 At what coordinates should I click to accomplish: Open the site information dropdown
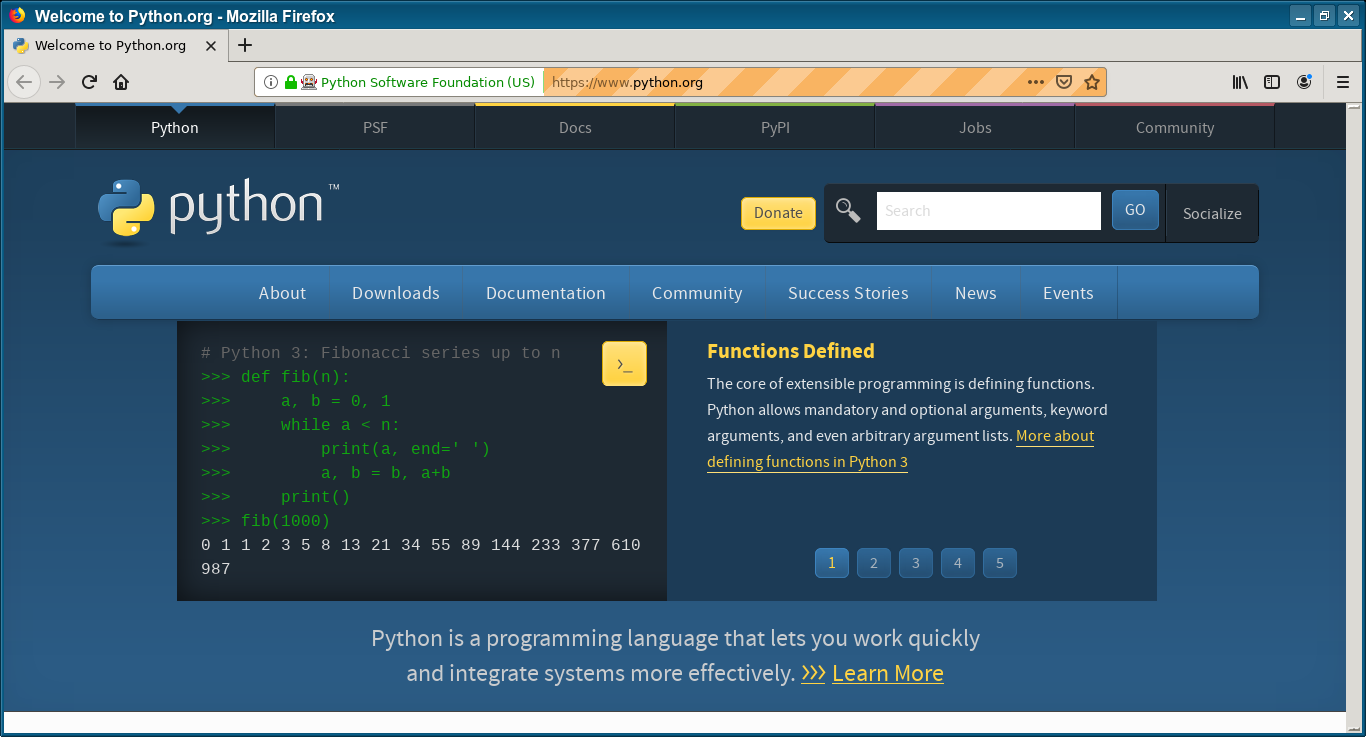click(x=270, y=82)
